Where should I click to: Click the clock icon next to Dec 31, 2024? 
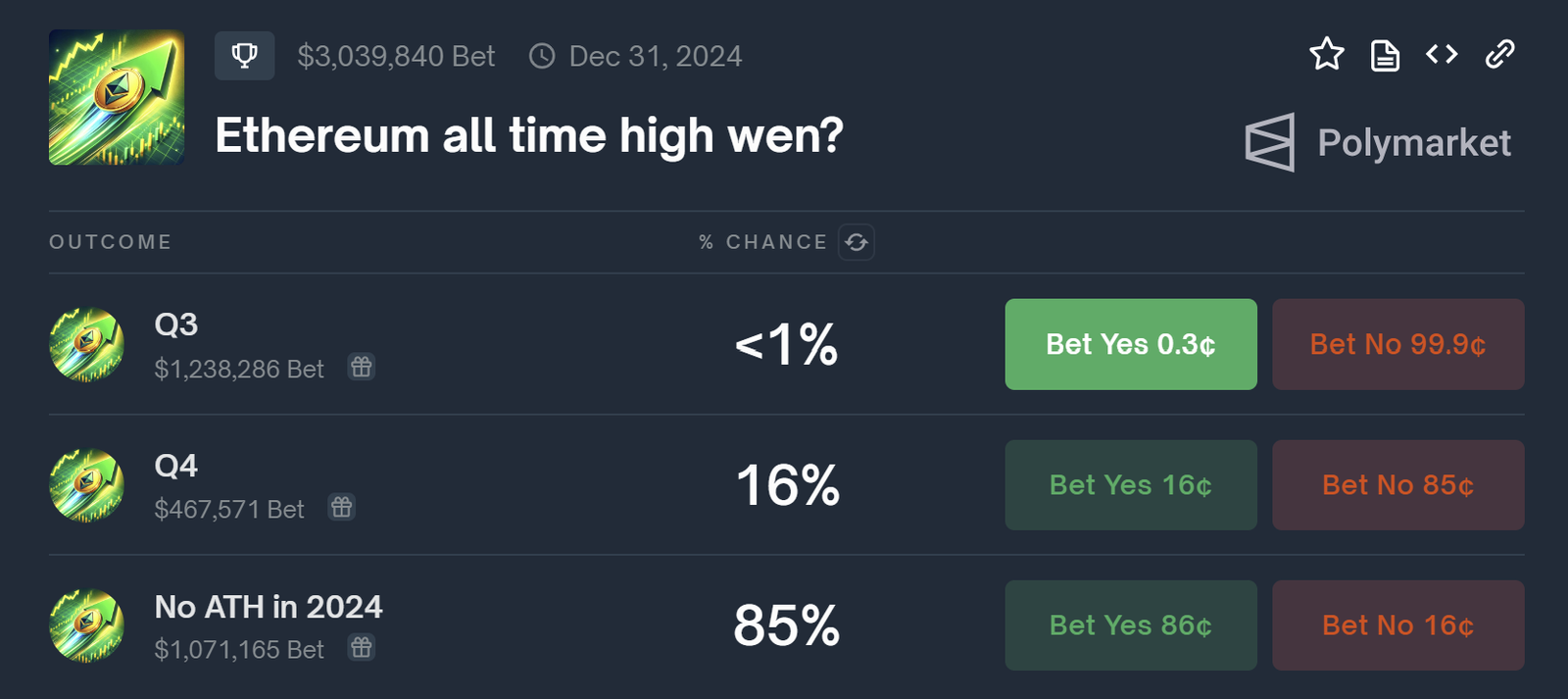(543, 56)
